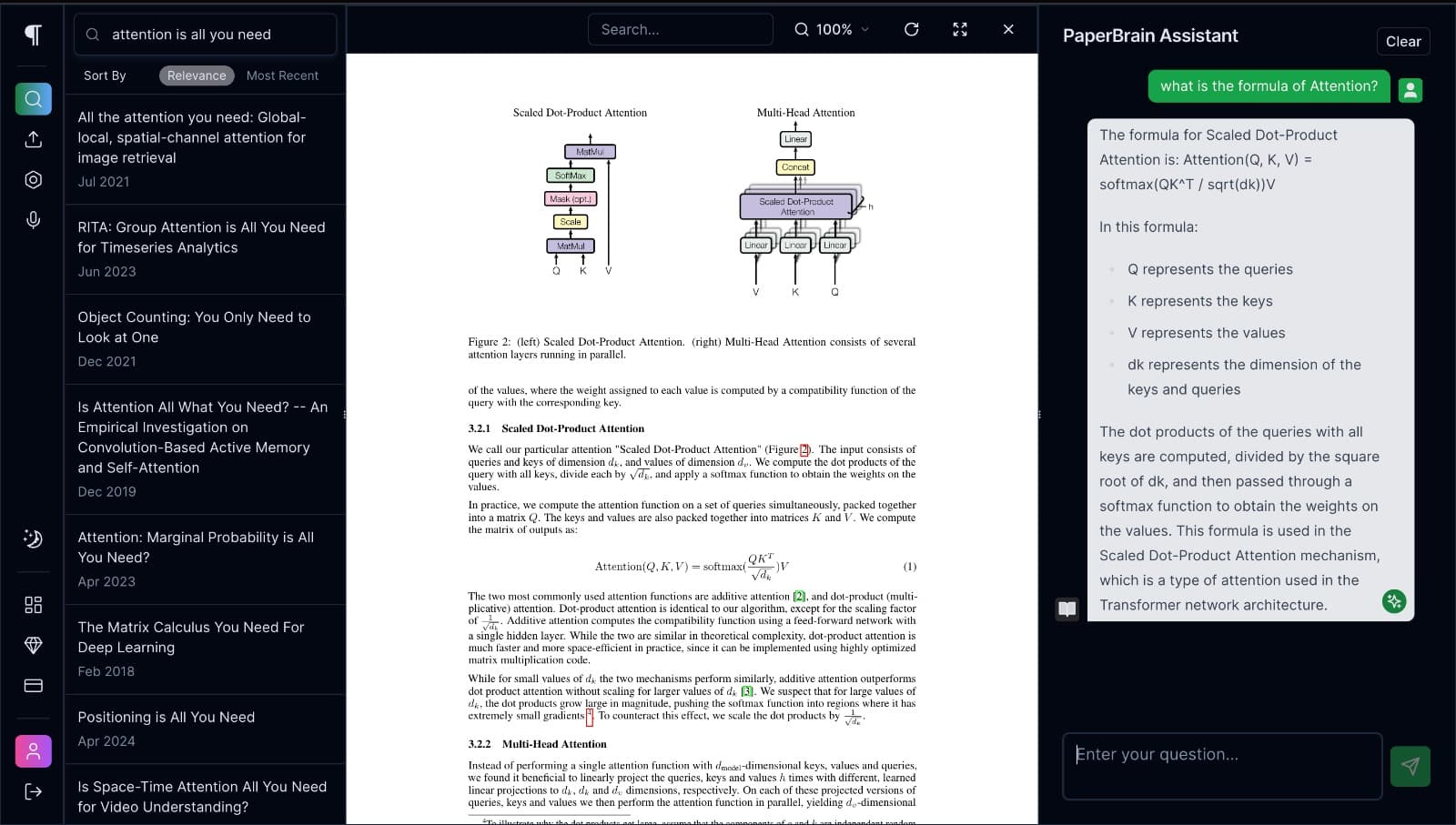Sort results by Most Recent
The height and width of the screenshot is (825, 1456).
(282, 75)
